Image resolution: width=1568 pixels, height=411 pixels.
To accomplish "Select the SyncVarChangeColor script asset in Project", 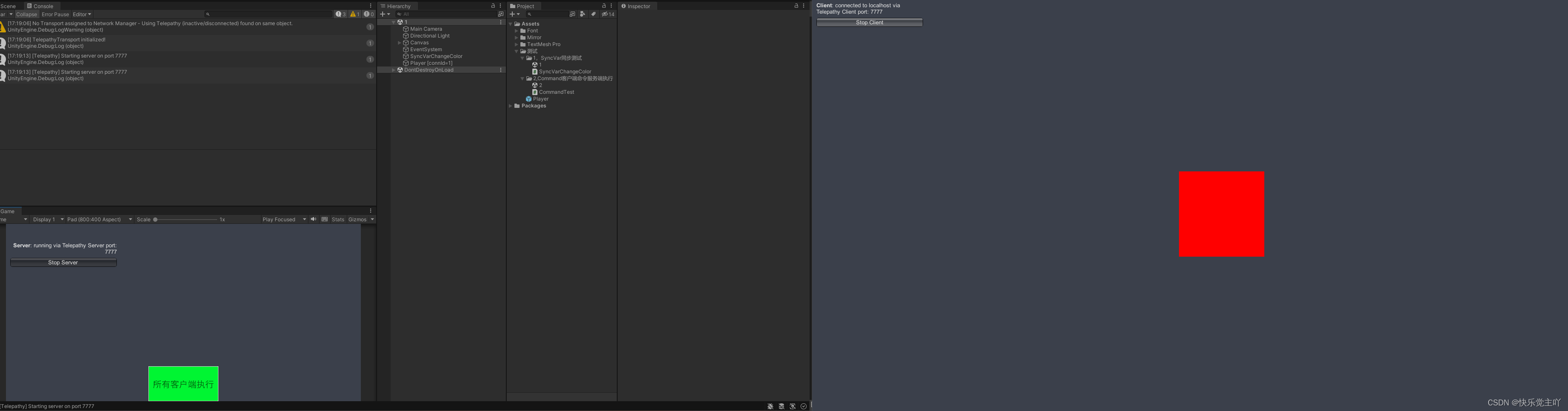I will (x=565, y=71).
